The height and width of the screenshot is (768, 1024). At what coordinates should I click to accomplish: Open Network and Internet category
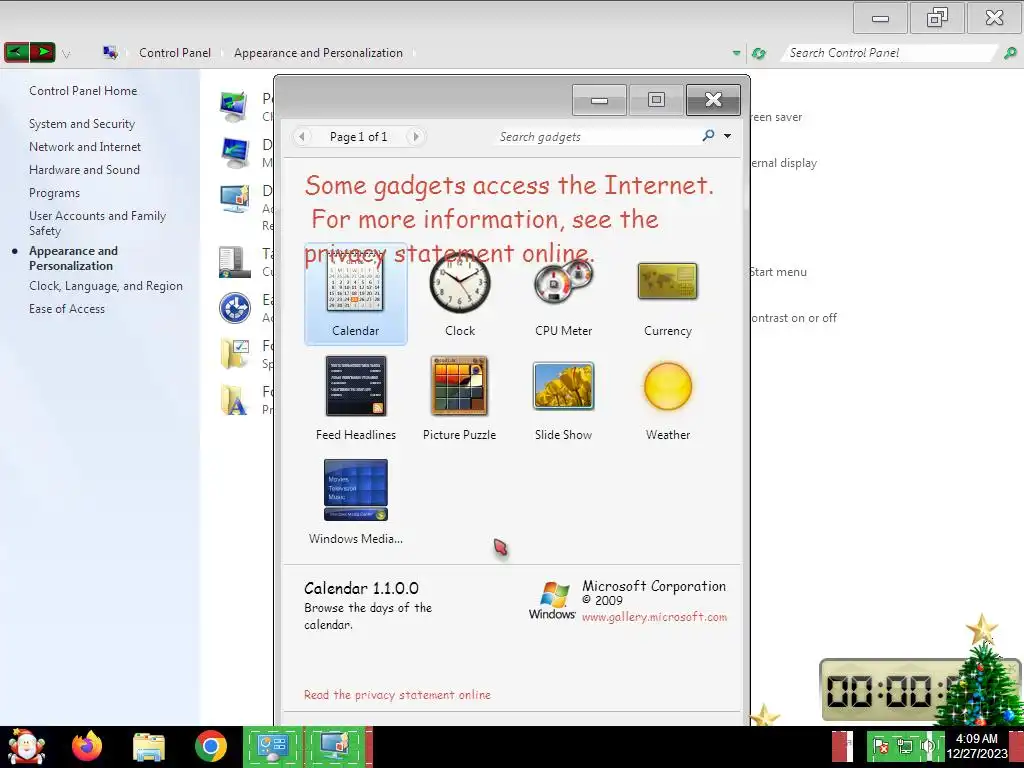click(x=85, y=147)
